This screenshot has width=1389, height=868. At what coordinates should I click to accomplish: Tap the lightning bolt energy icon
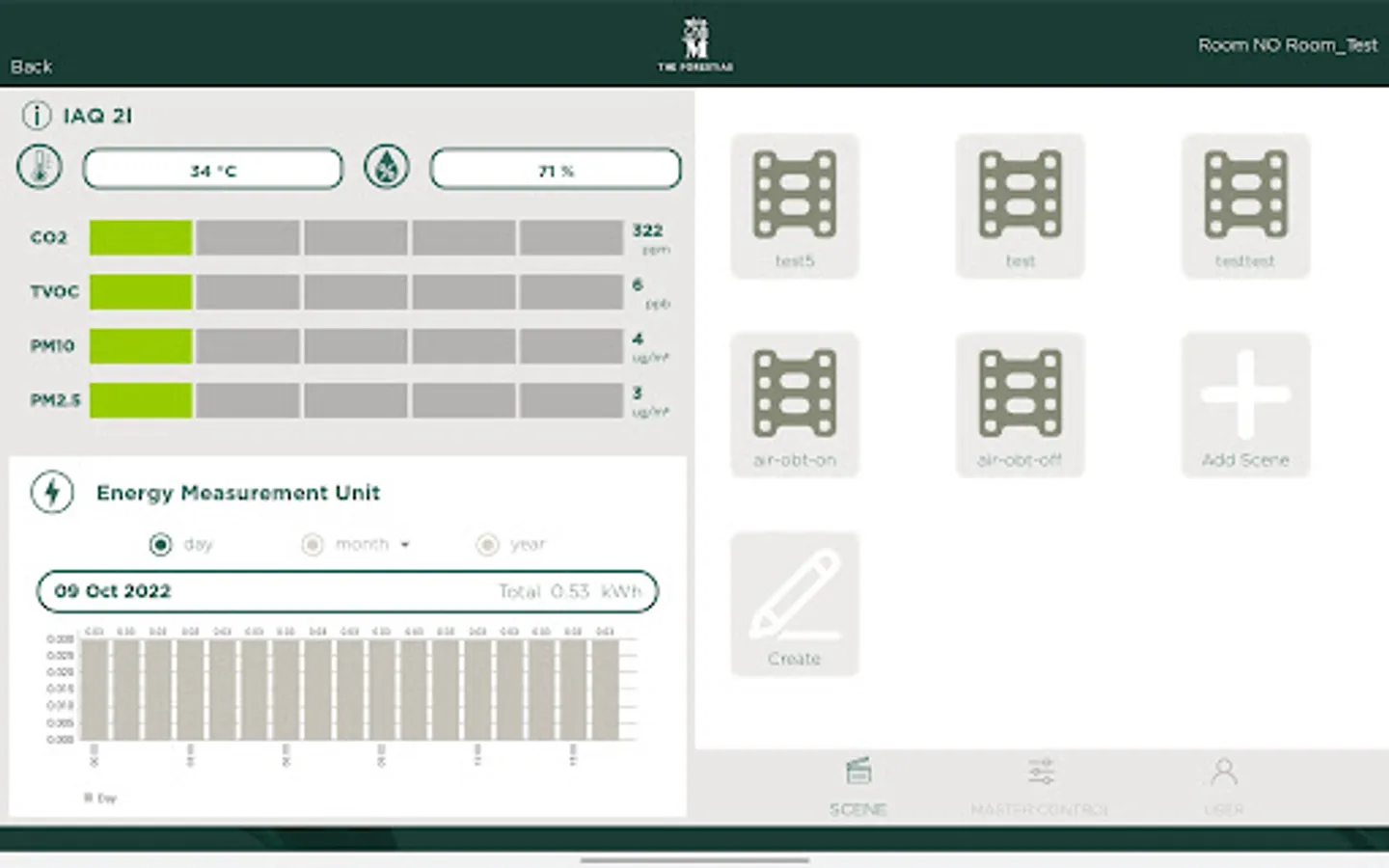52,492
